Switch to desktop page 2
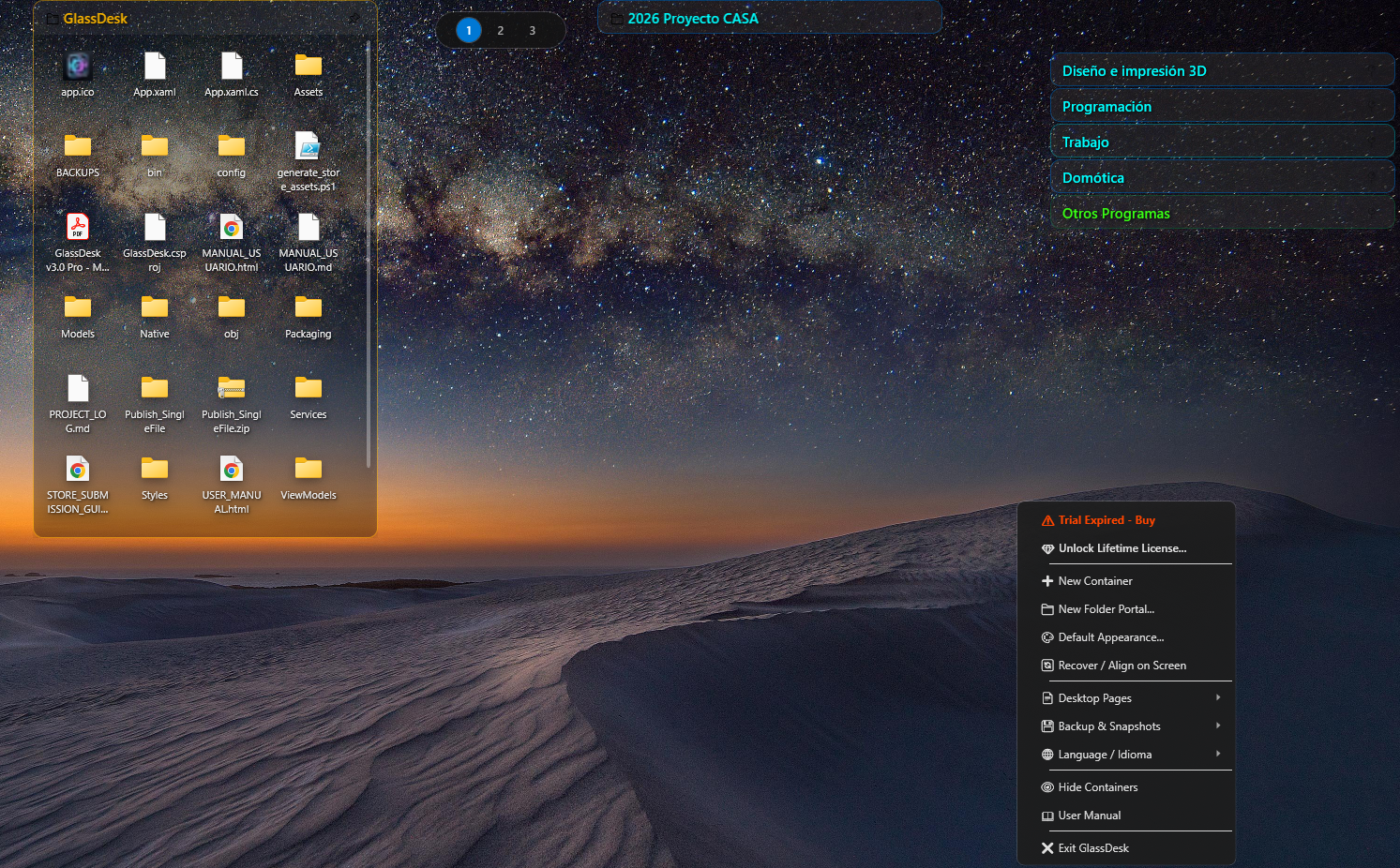Screen dimensions: 1400x868 (501, 30)
